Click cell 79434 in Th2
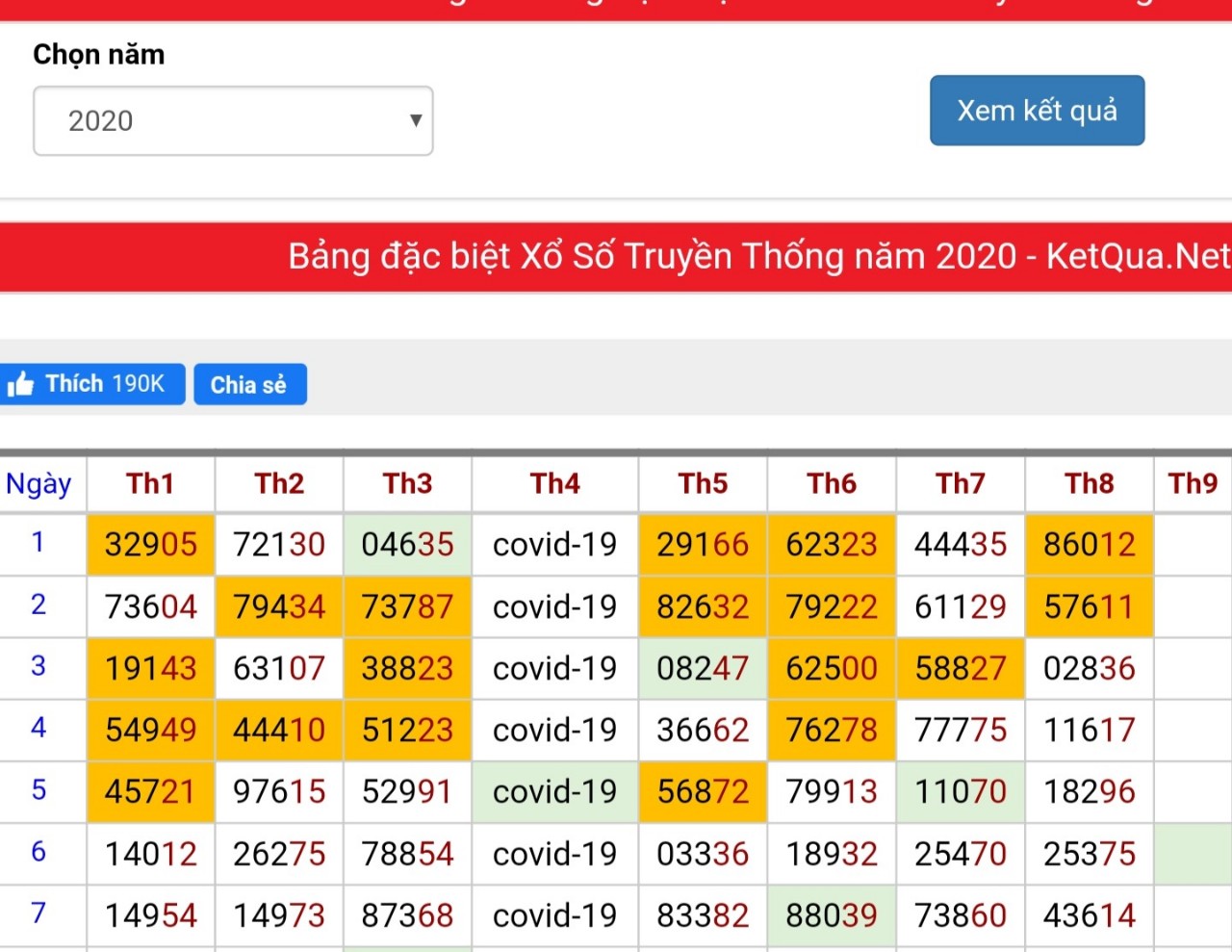Viewport: 1232px width, 952px height. pyautogui.click(x=279, y=606)
